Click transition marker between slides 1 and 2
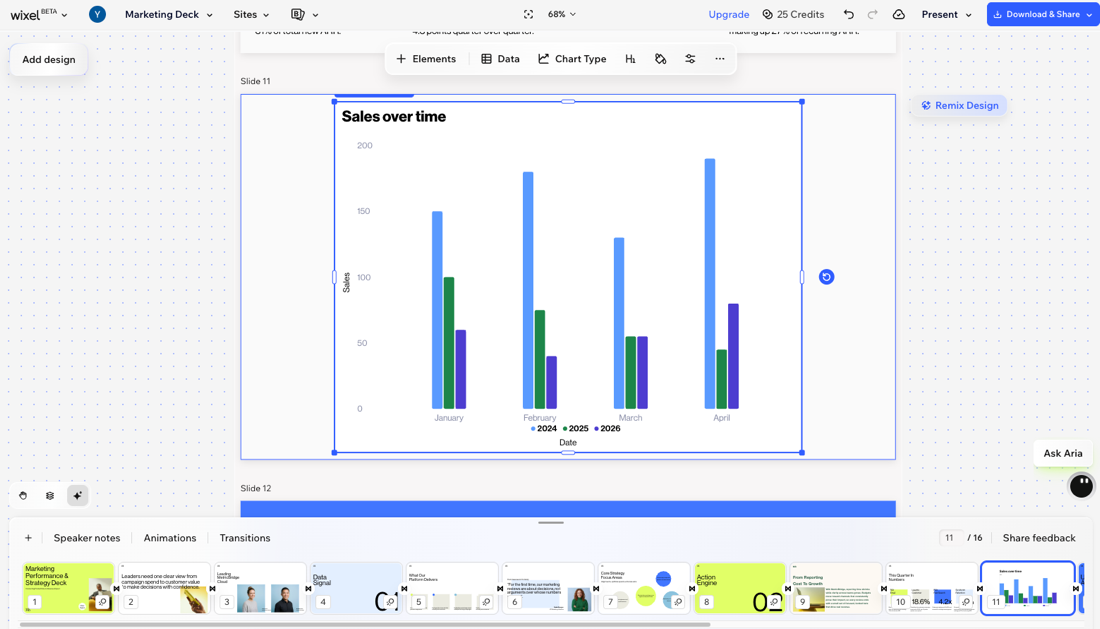 click(116, 588)
